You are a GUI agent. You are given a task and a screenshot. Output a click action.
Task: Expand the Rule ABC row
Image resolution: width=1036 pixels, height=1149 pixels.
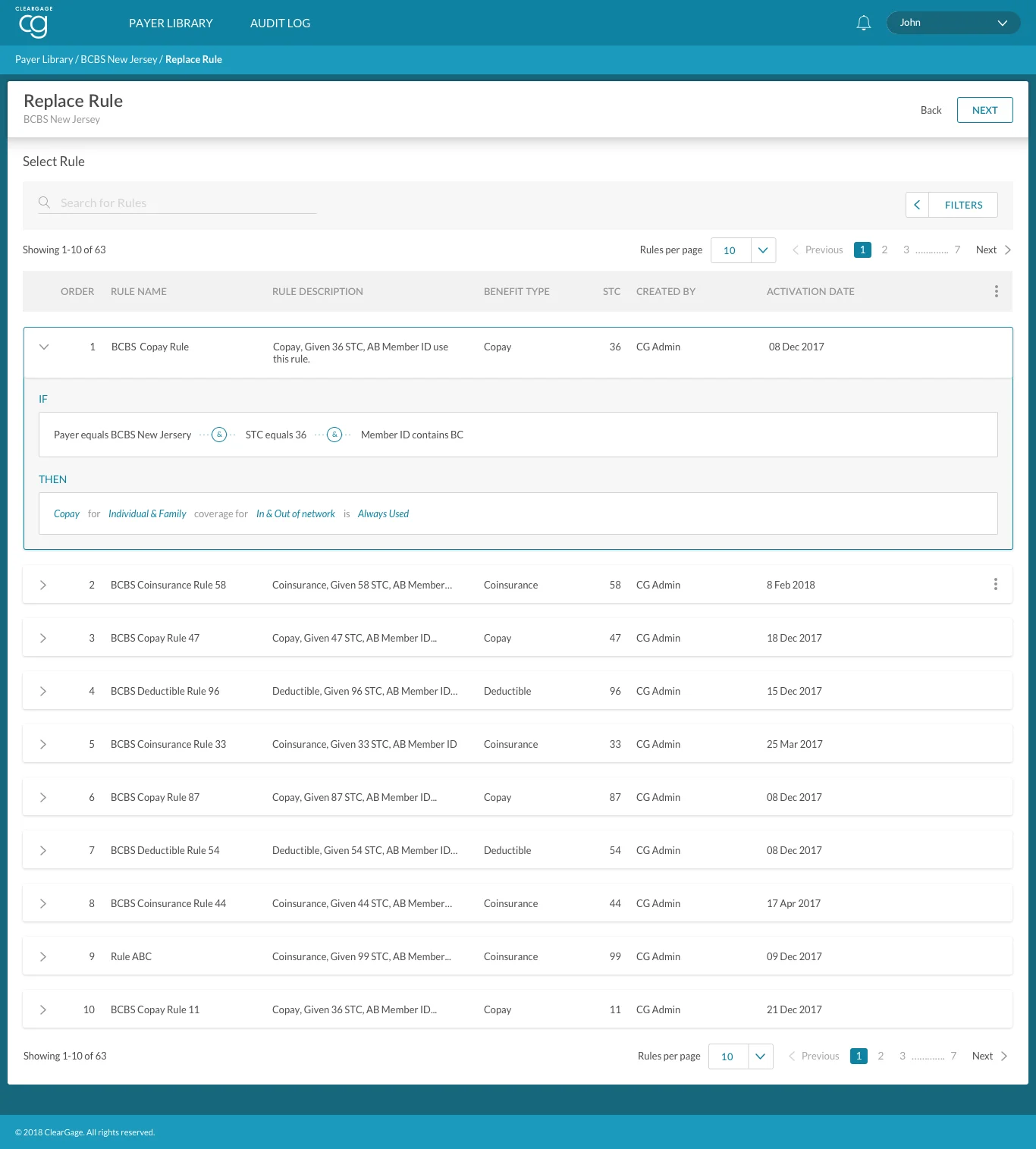click(x=43, y=956)
